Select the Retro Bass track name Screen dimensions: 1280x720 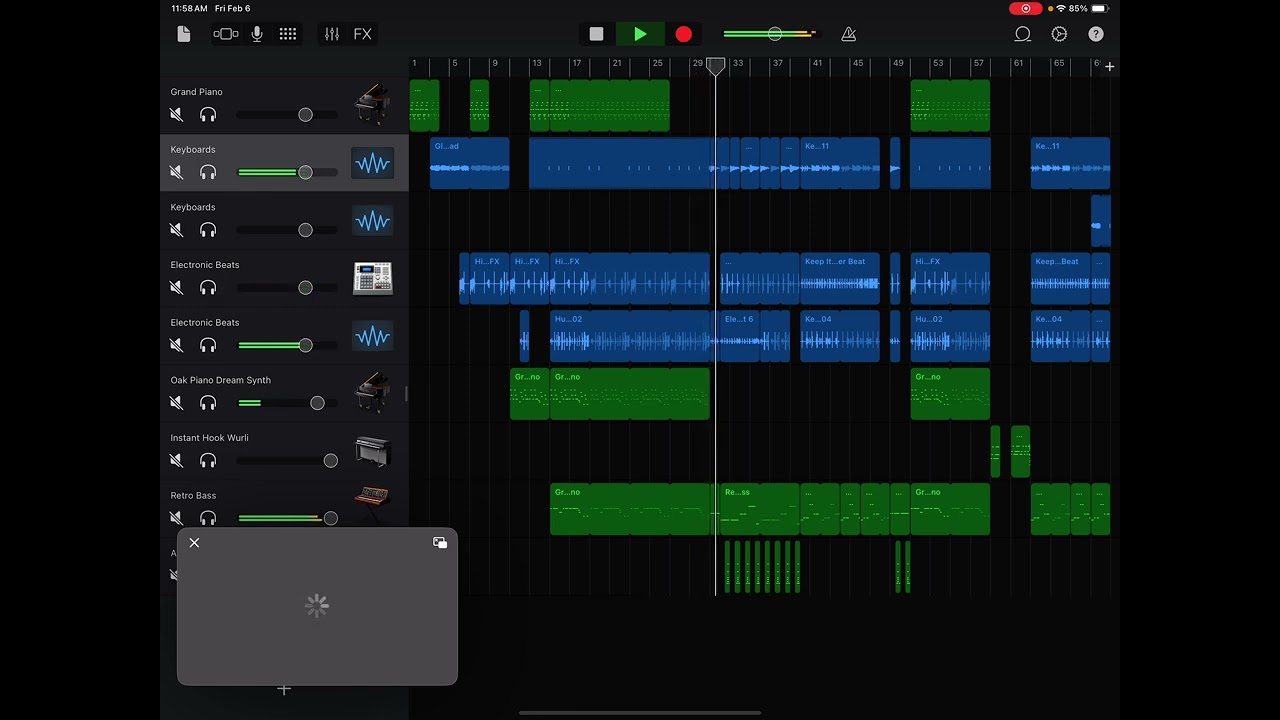click(193, 496)
